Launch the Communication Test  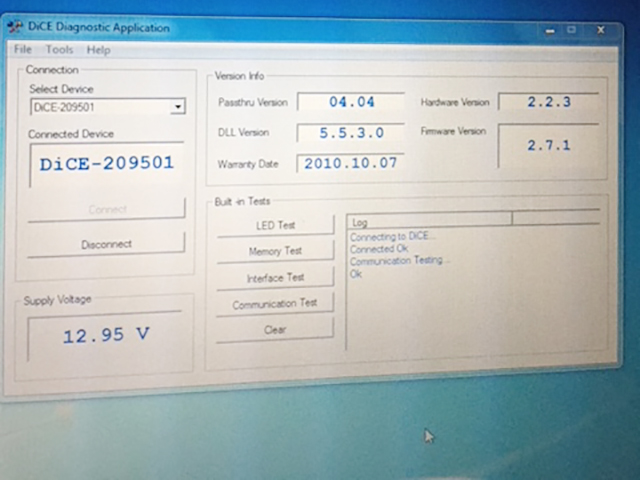click(x=275, y=303)
